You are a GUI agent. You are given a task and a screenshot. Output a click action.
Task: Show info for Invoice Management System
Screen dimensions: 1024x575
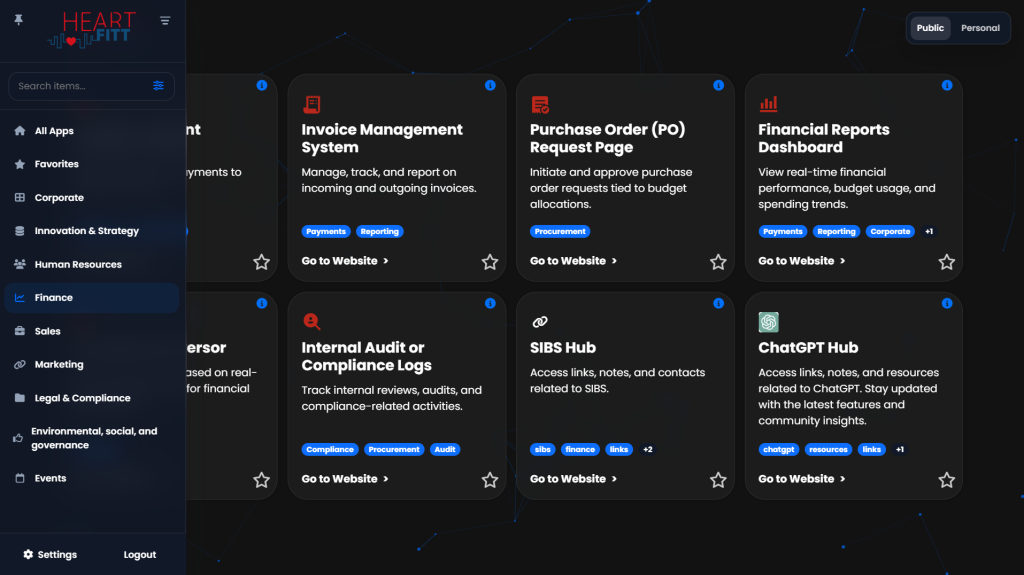(x=490, y=86)
